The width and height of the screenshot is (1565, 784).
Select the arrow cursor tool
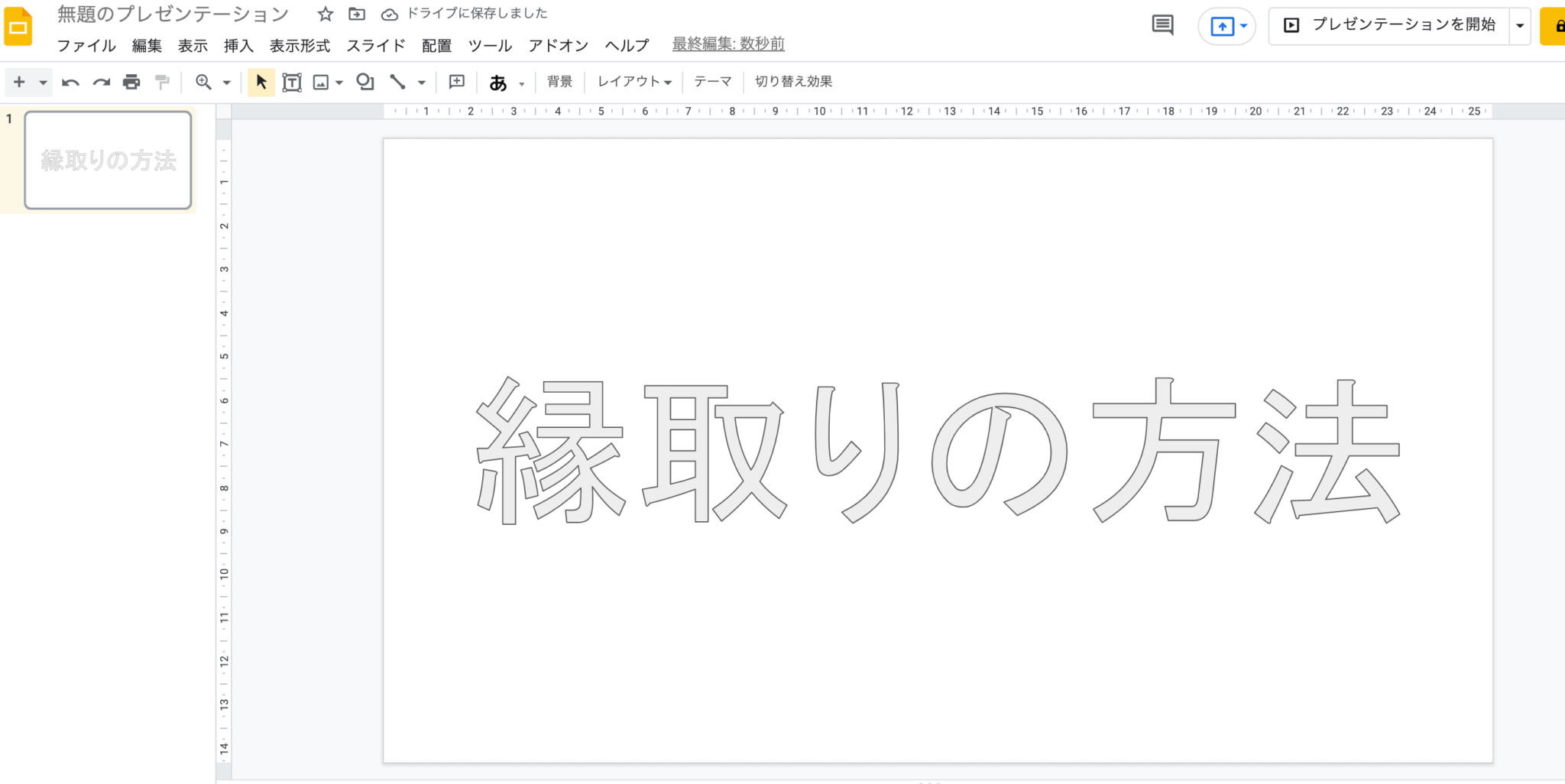[261, 83]
